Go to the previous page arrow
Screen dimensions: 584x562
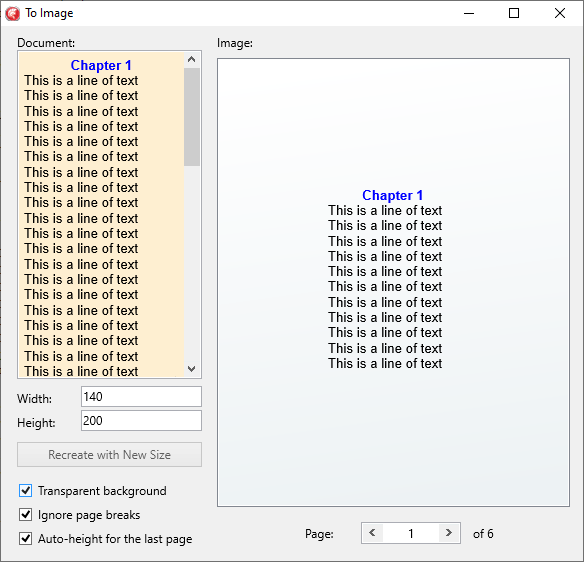pyautogui.click(x=372, y=533)
